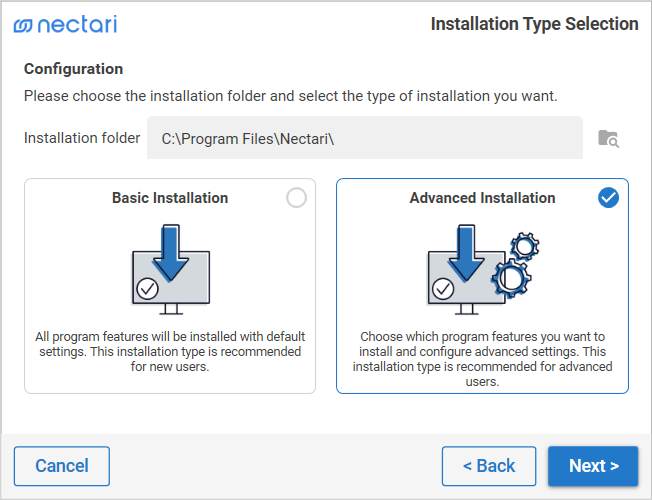Click the browse folder icon
The height and width of the screenshot is (500, 652).
608,138
